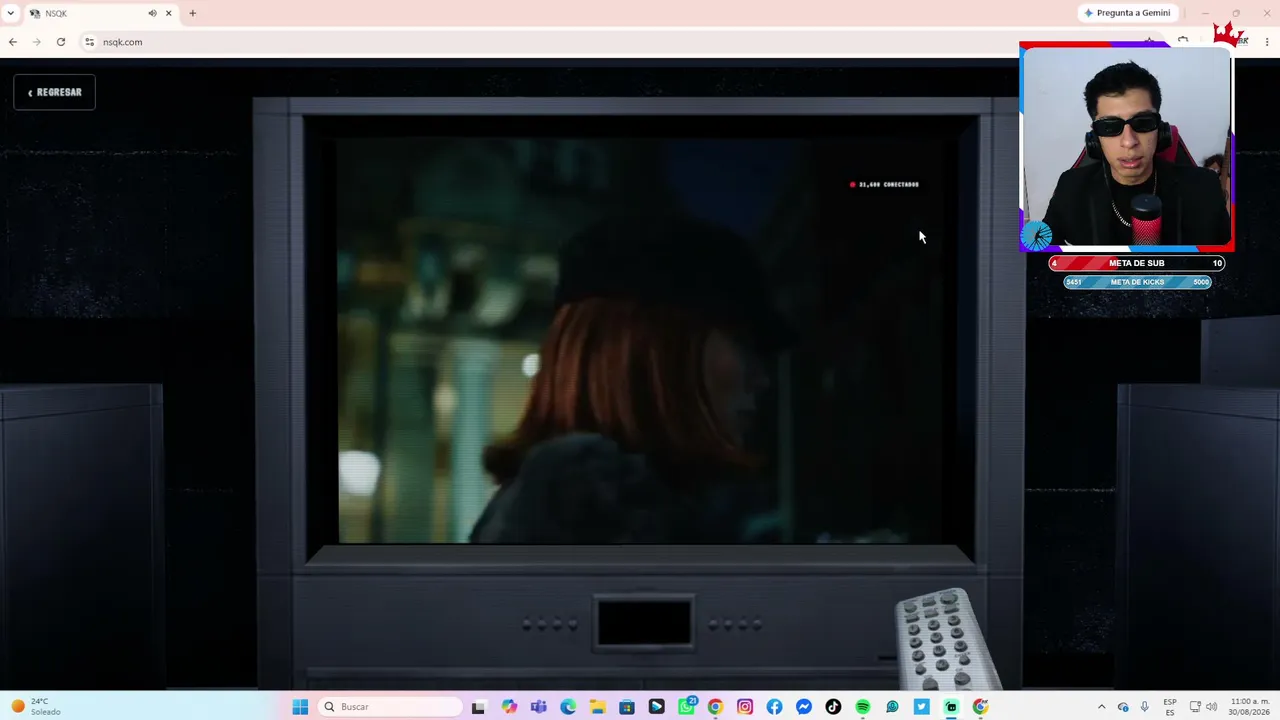Open site information icon in address bar
The image size is (1280, 720).
[x=89, y=42]
